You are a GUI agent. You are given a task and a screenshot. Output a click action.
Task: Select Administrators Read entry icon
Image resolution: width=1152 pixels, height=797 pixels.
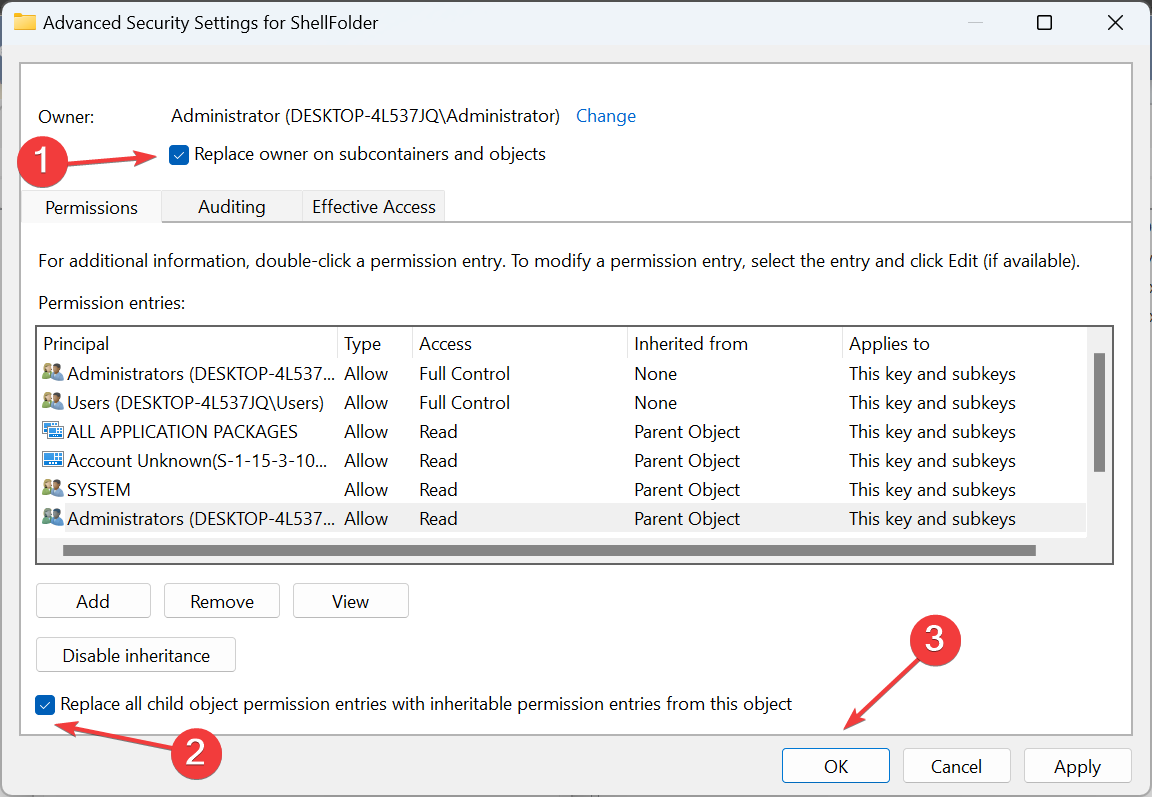click(53, 519)
